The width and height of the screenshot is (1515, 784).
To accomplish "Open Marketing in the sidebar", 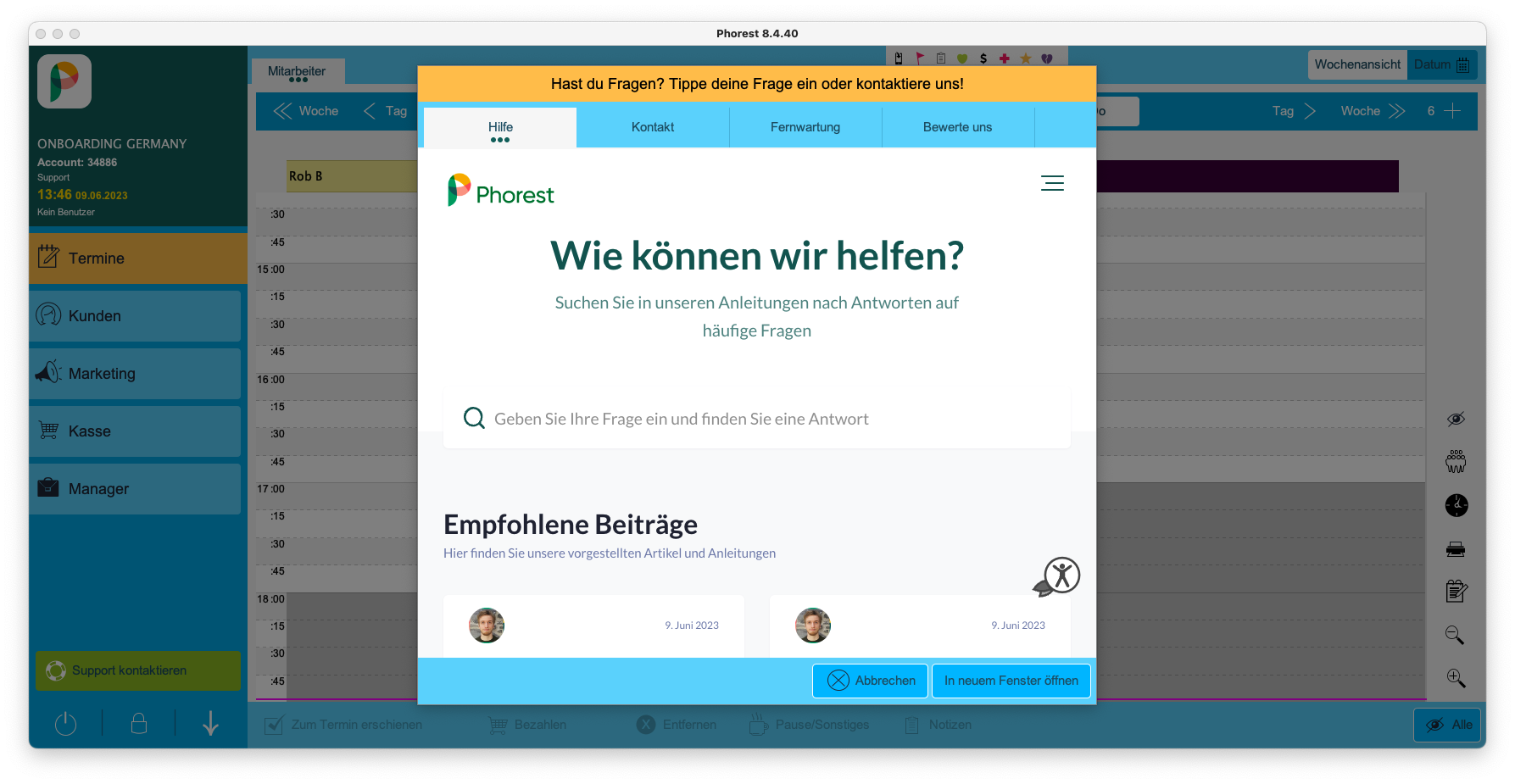I will click(135, 374).
